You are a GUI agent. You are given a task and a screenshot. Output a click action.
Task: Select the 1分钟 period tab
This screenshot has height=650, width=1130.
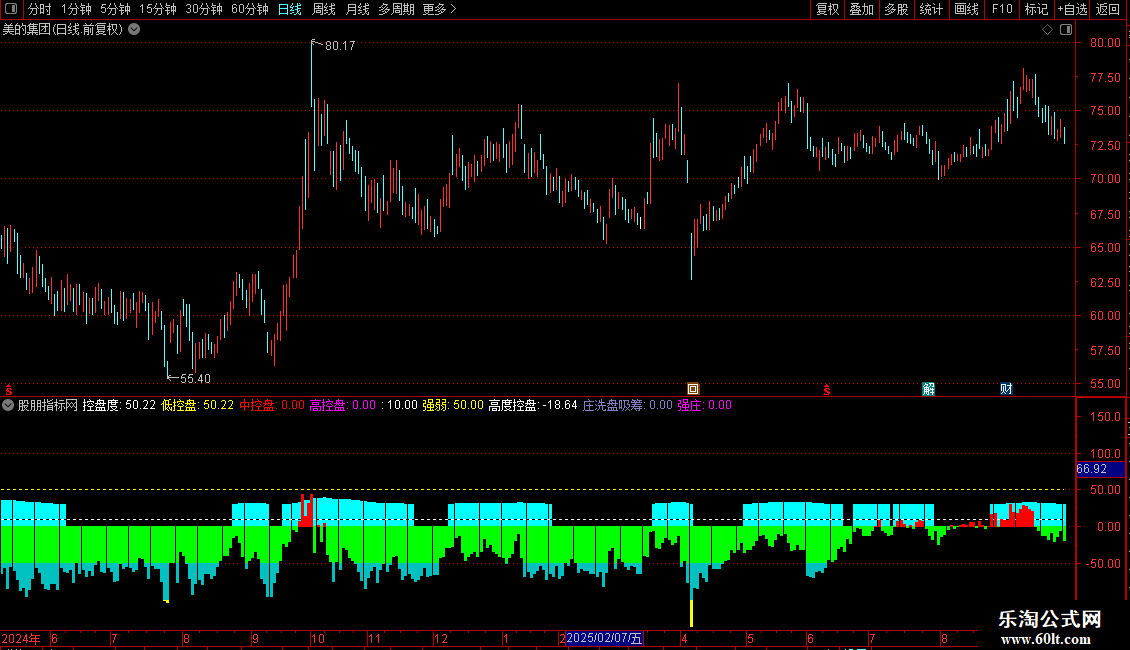76,9
